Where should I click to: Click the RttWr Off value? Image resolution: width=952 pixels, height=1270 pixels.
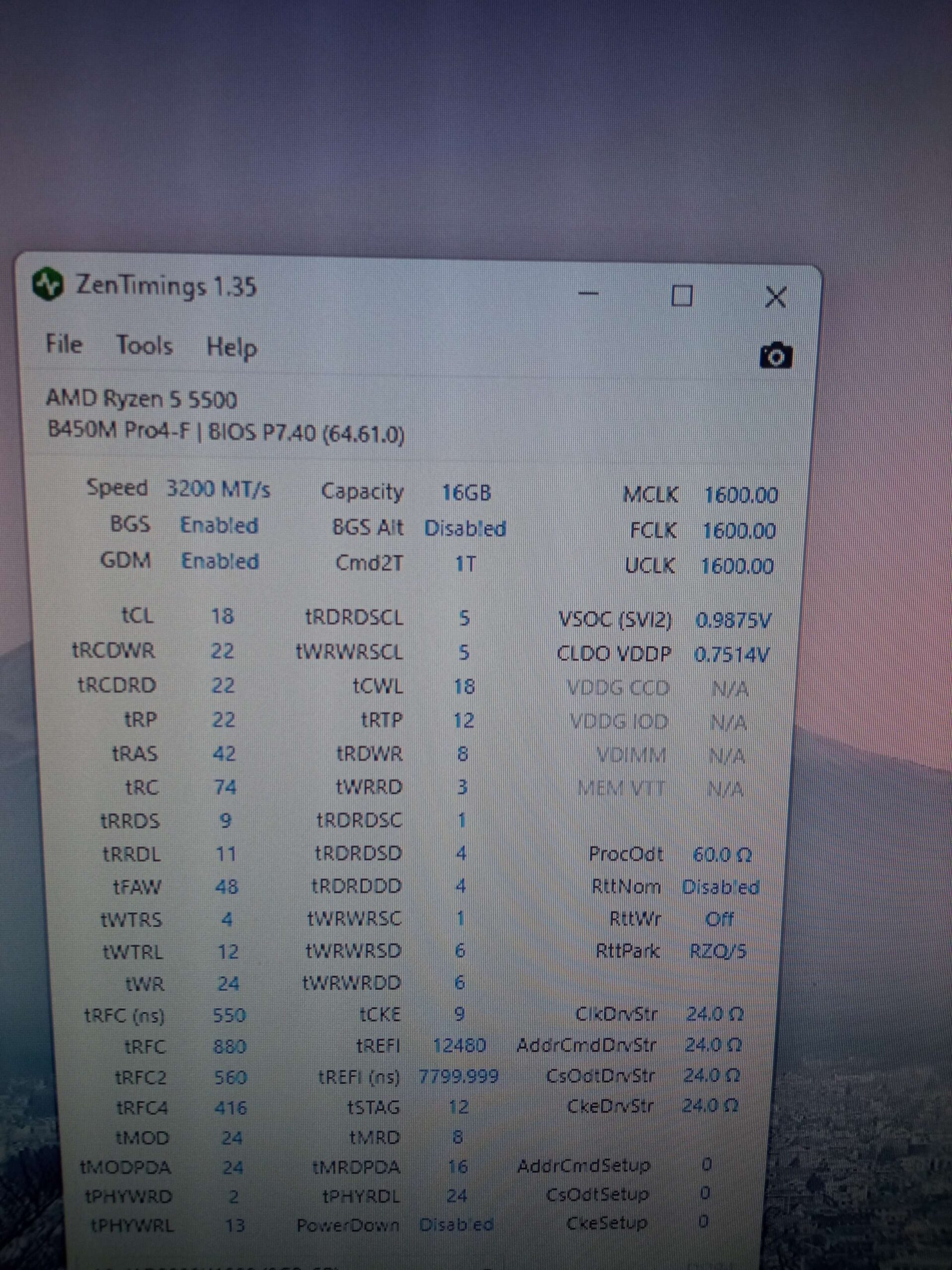click(719, 919)
